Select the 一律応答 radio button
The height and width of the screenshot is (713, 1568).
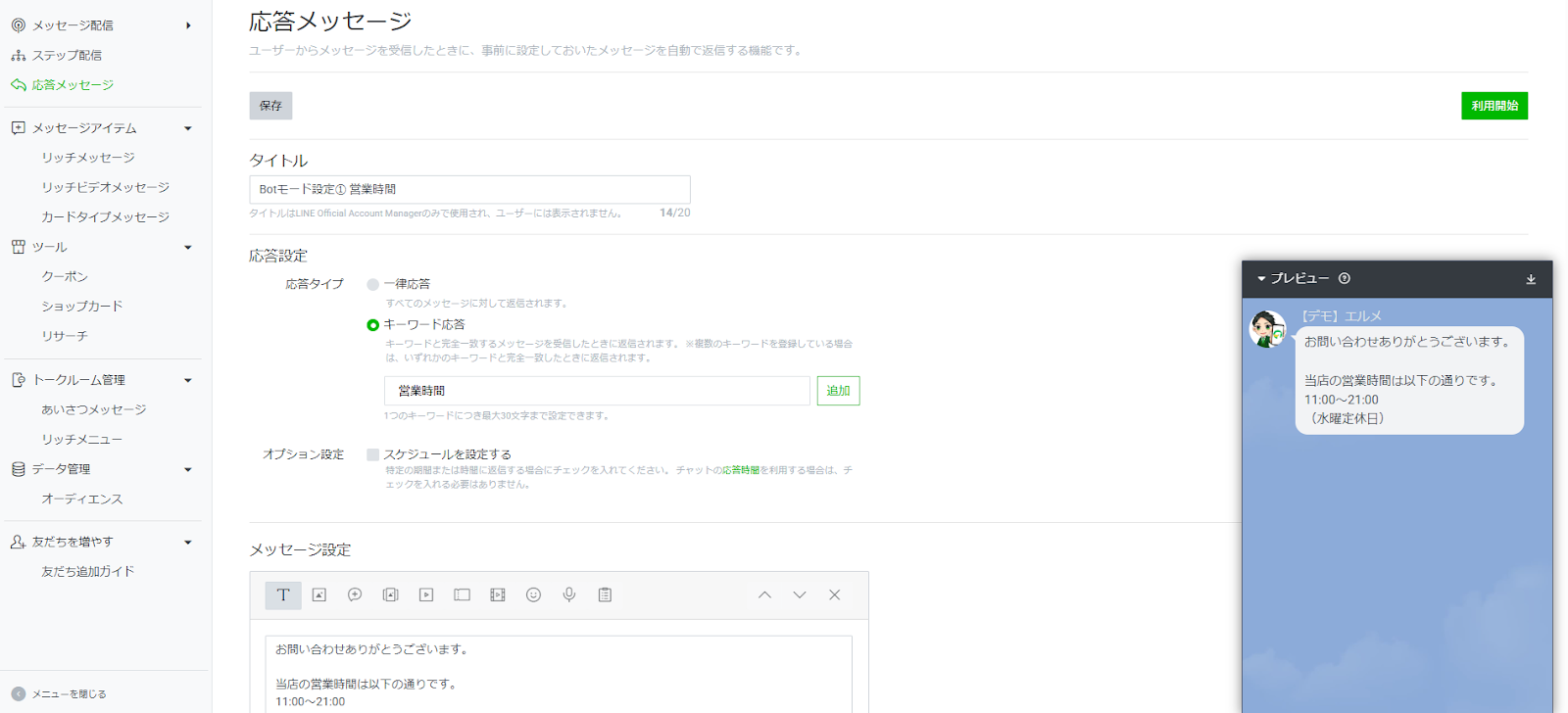[372, 284]
